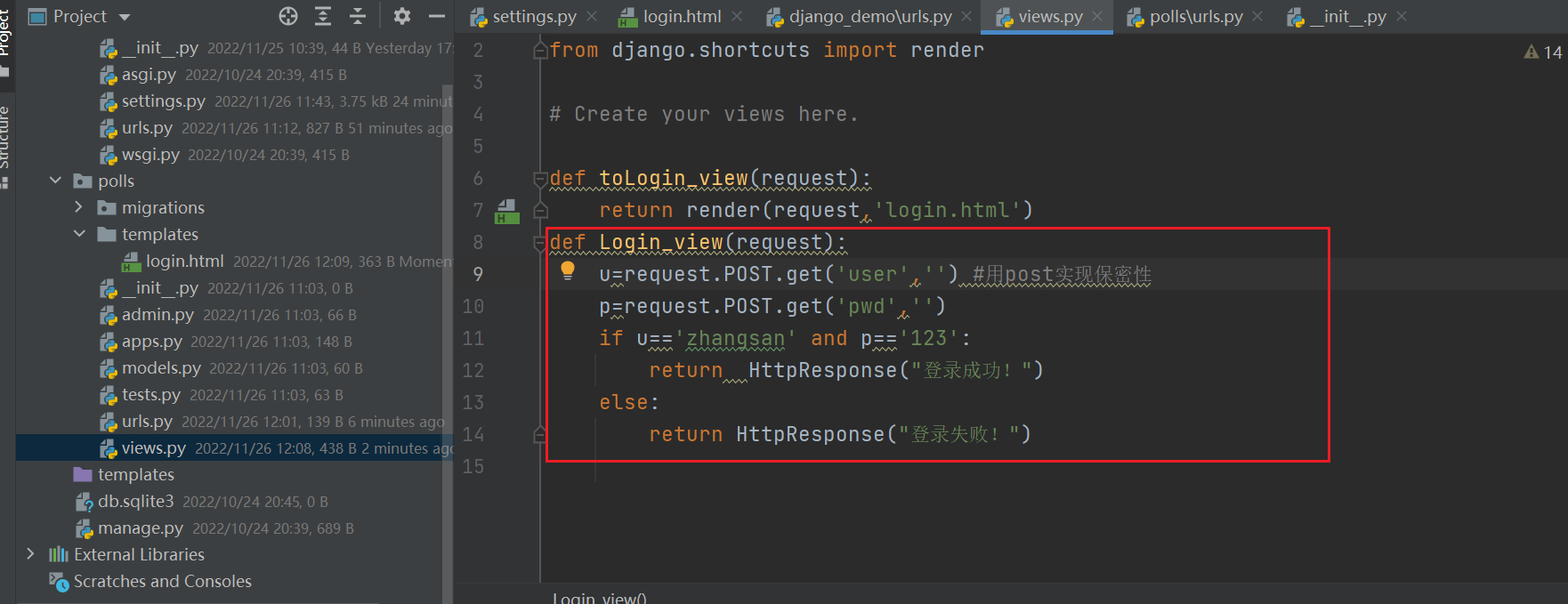Click the manage.py Python file icon
The image size is (1568, 604).
[84, 528]
